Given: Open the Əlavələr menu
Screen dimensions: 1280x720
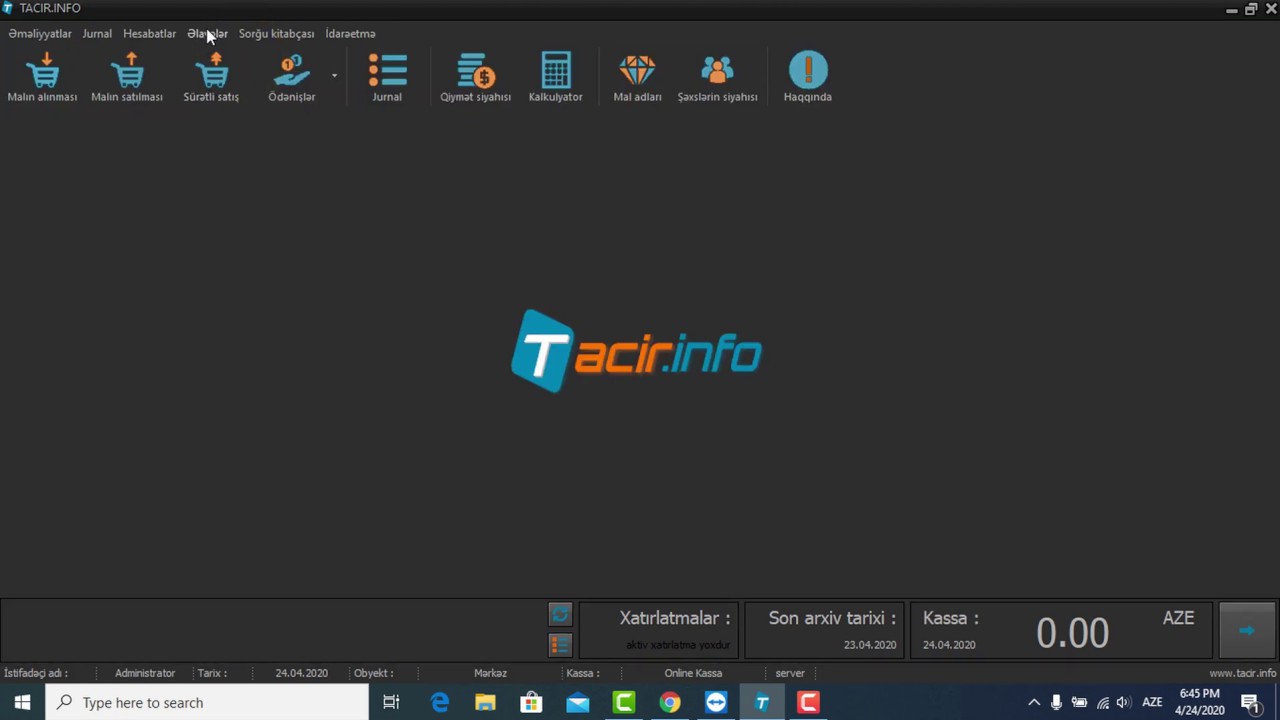Looking at the screenshot, I should (207, 34).
